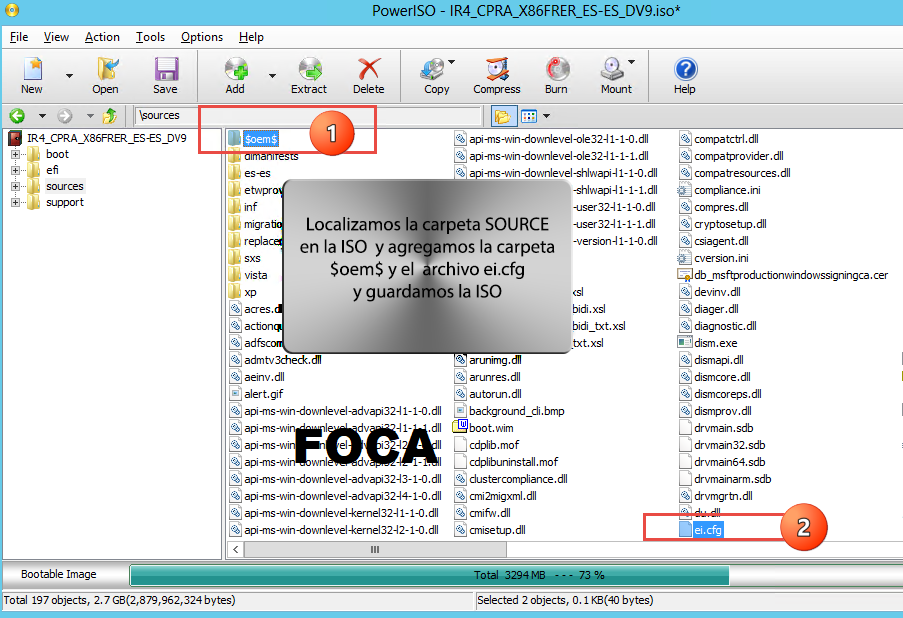
Task: Expand the support folder in tree
Action: [x=16, y=203]
